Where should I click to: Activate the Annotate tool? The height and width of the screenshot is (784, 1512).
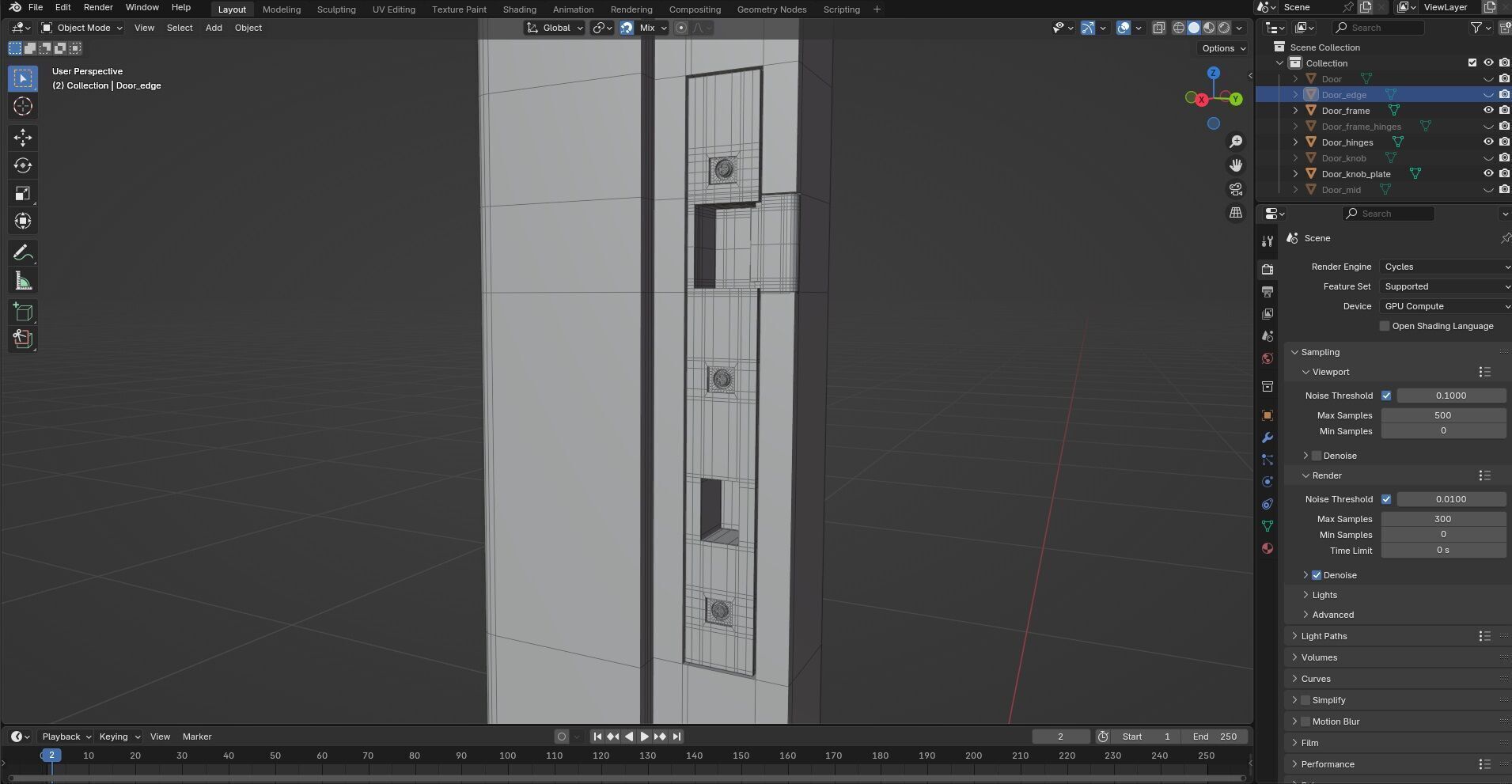23,252
